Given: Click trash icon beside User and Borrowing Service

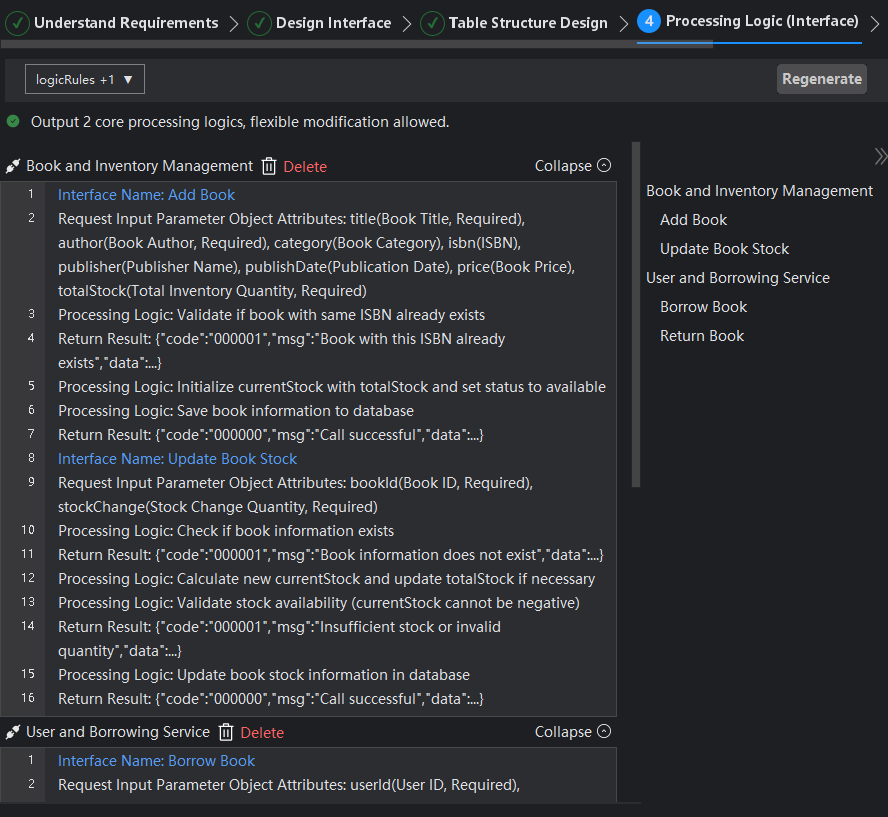Looking at the screenshot, I should [x=226, y=732].
